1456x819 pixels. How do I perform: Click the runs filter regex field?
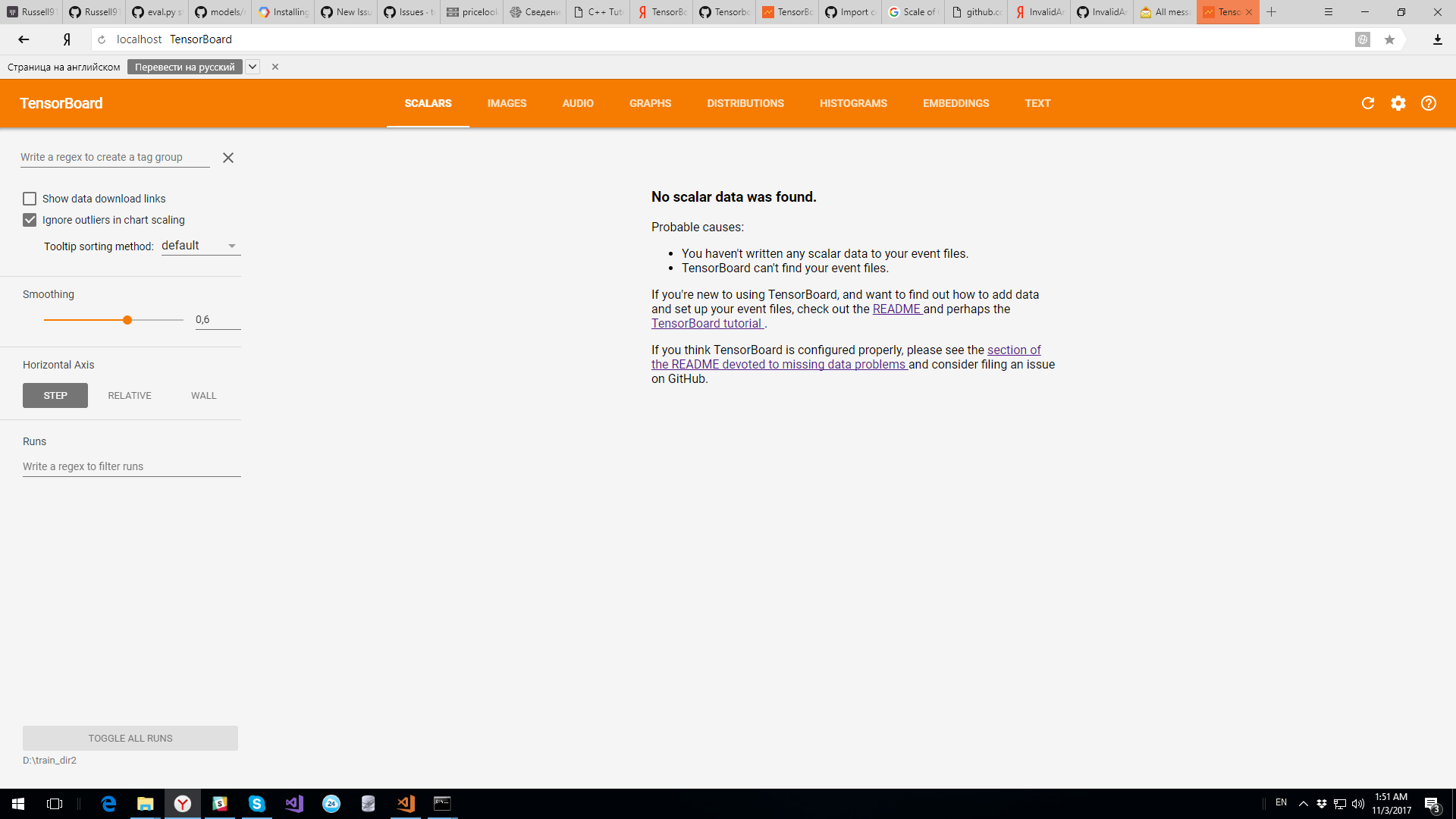tap(83, 466)
